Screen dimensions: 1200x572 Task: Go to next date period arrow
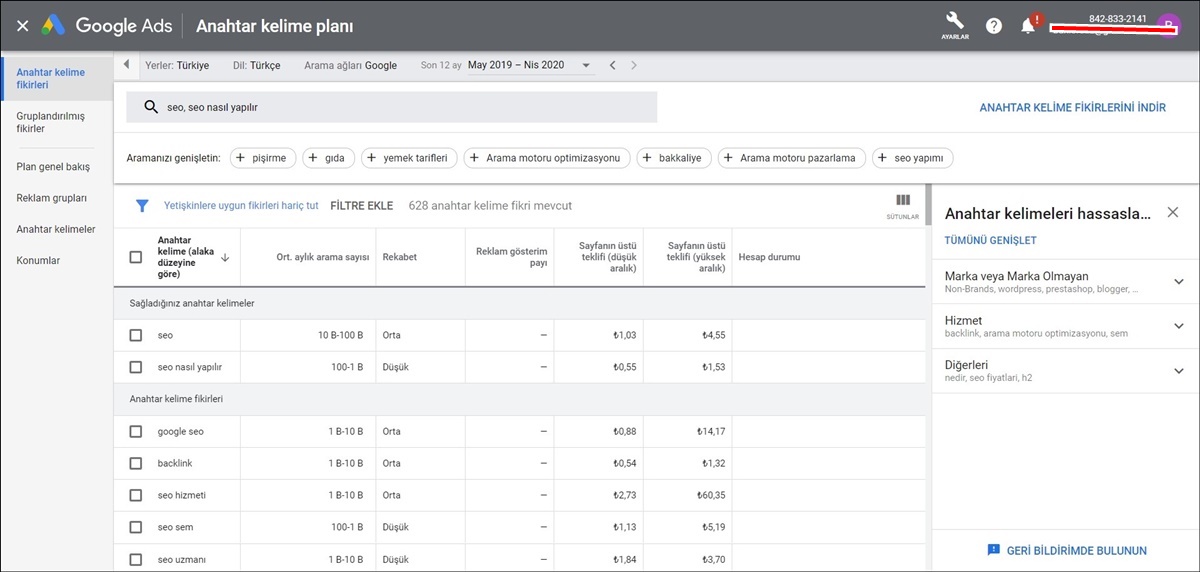pyautogui.click(x=634, y=66)
